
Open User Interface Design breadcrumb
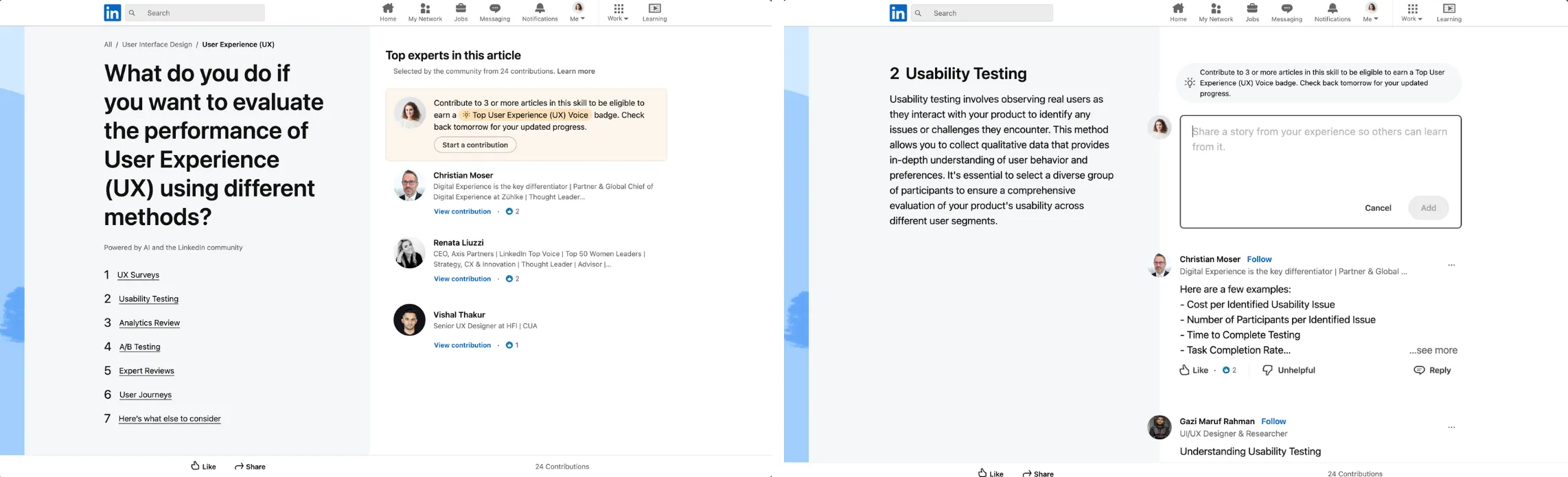tap(157, 45)
